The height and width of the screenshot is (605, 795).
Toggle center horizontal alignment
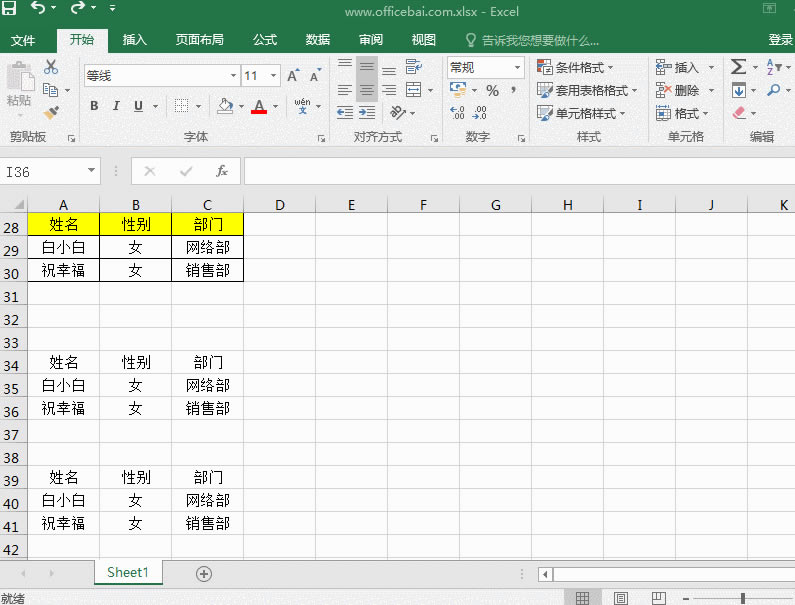click(x=367, y=90)
